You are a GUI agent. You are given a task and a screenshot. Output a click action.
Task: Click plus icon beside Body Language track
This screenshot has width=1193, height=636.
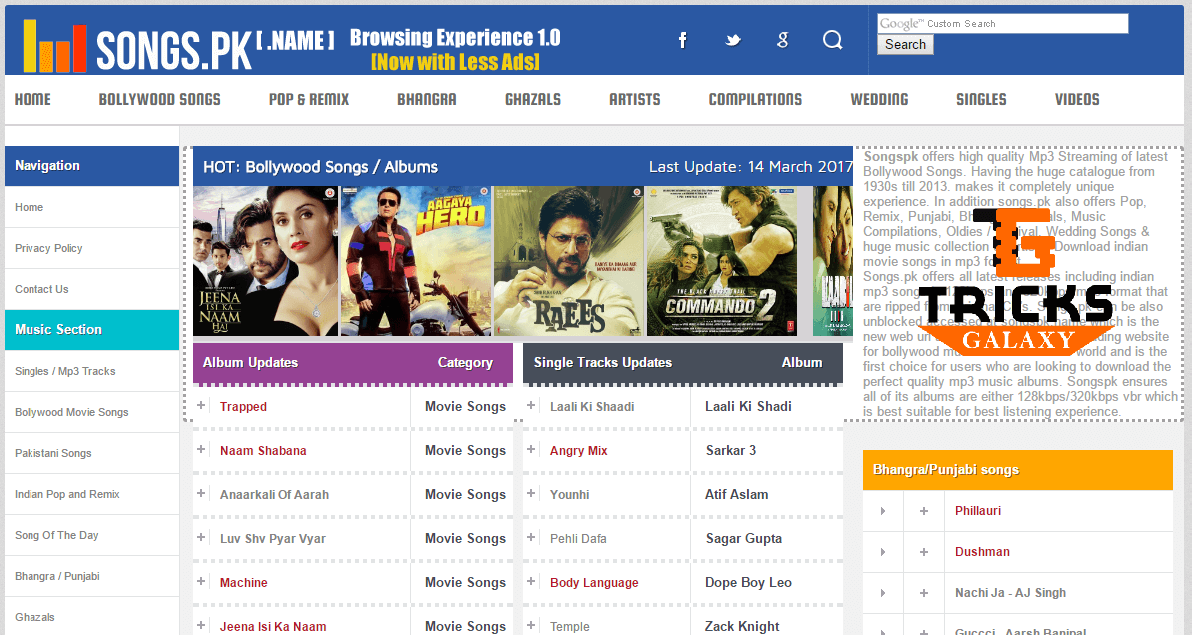531,582
